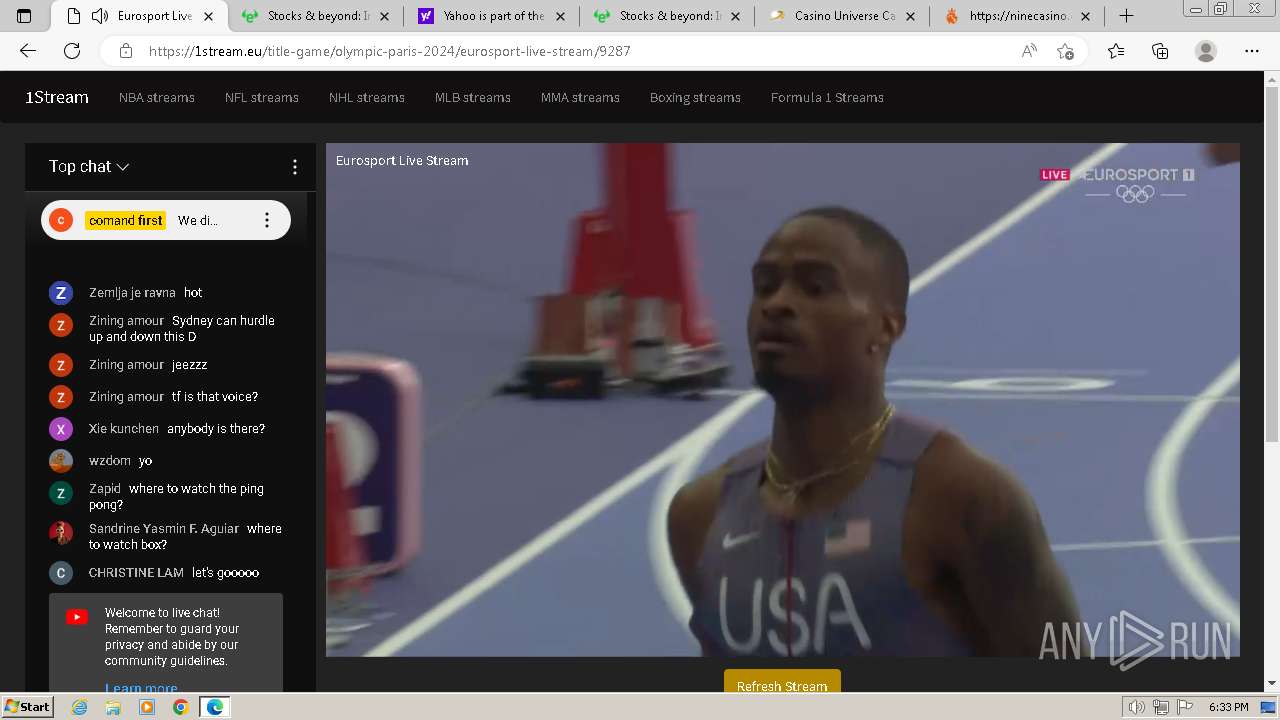
Task: Open chat options three-dot menu
Action: (x=294, y=167)
